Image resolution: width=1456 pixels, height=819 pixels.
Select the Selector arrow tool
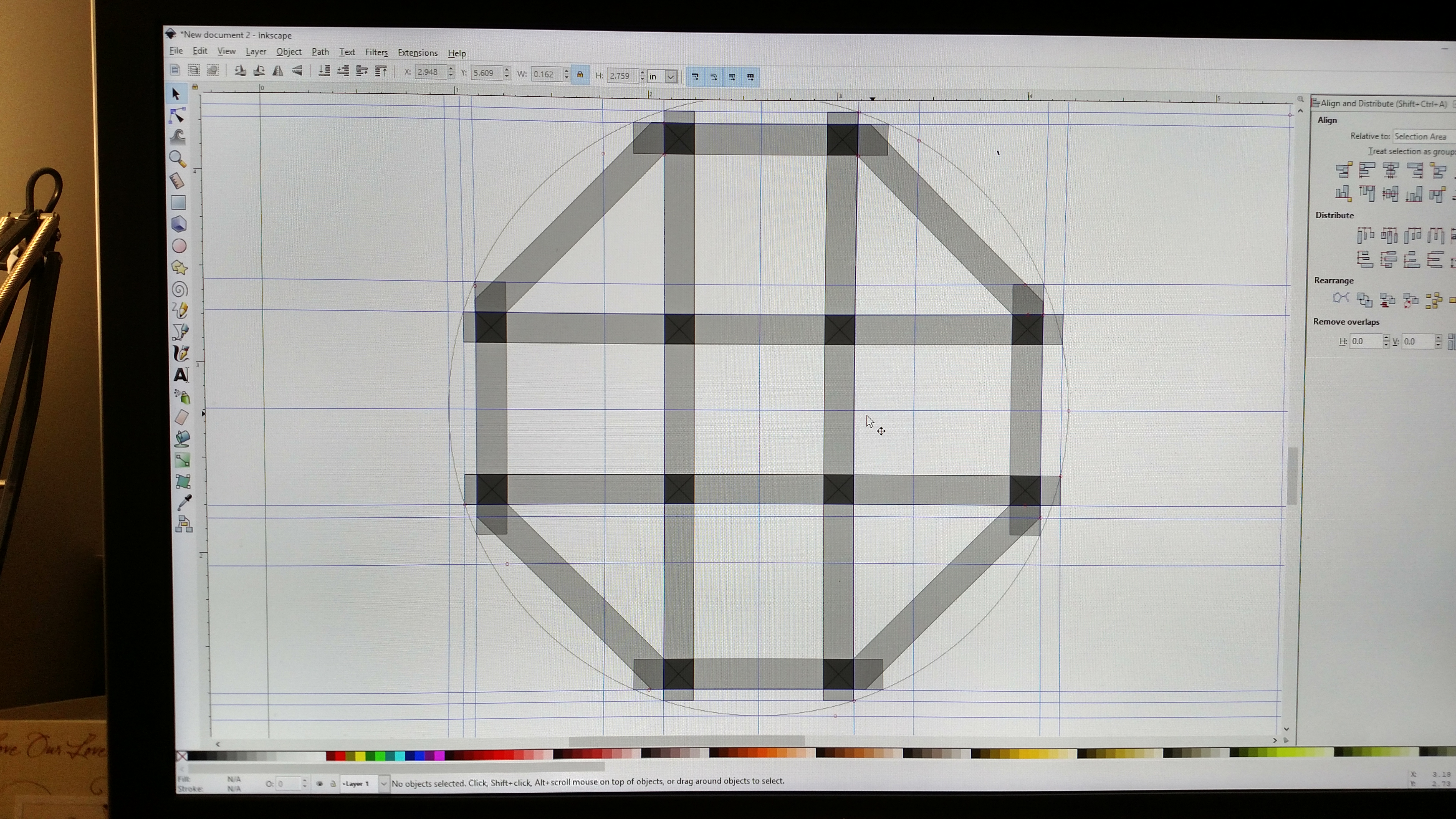pyautogui.click(x=176, y=94)
